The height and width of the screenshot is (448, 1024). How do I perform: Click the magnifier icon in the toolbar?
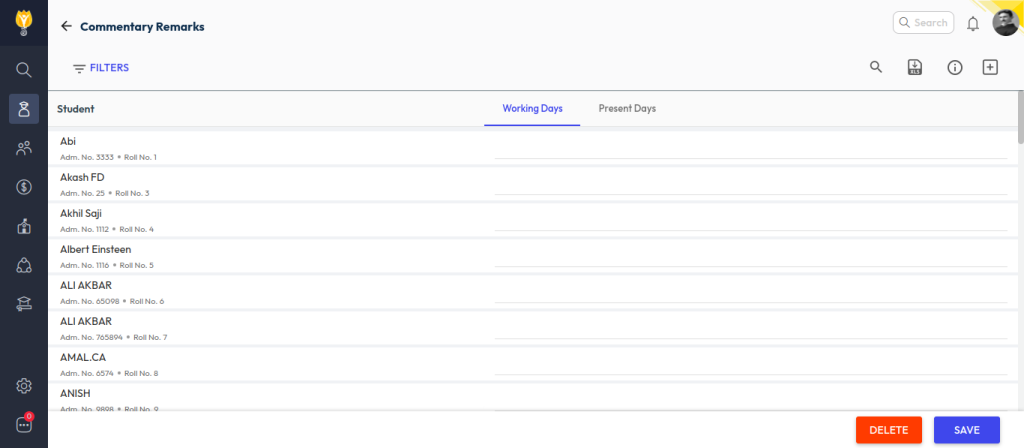(x=876, y=67)
